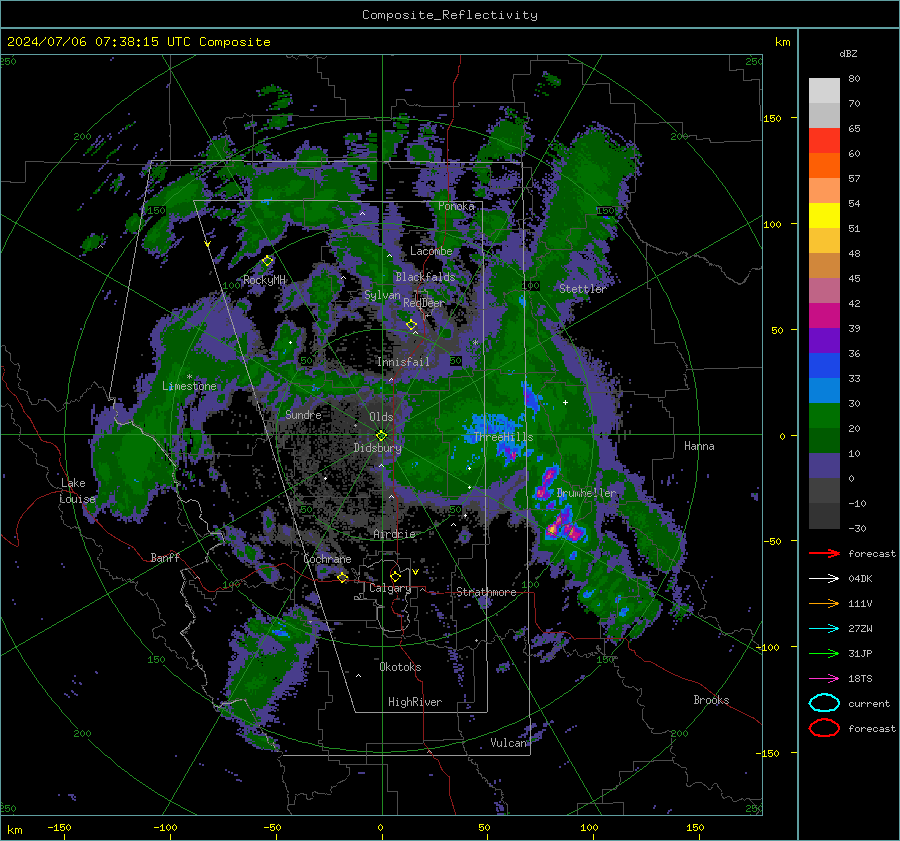Viewport: 900px width, 841px height.
Task: Select the 42 dBZ magenta swatch
Action: click(824, 315)
